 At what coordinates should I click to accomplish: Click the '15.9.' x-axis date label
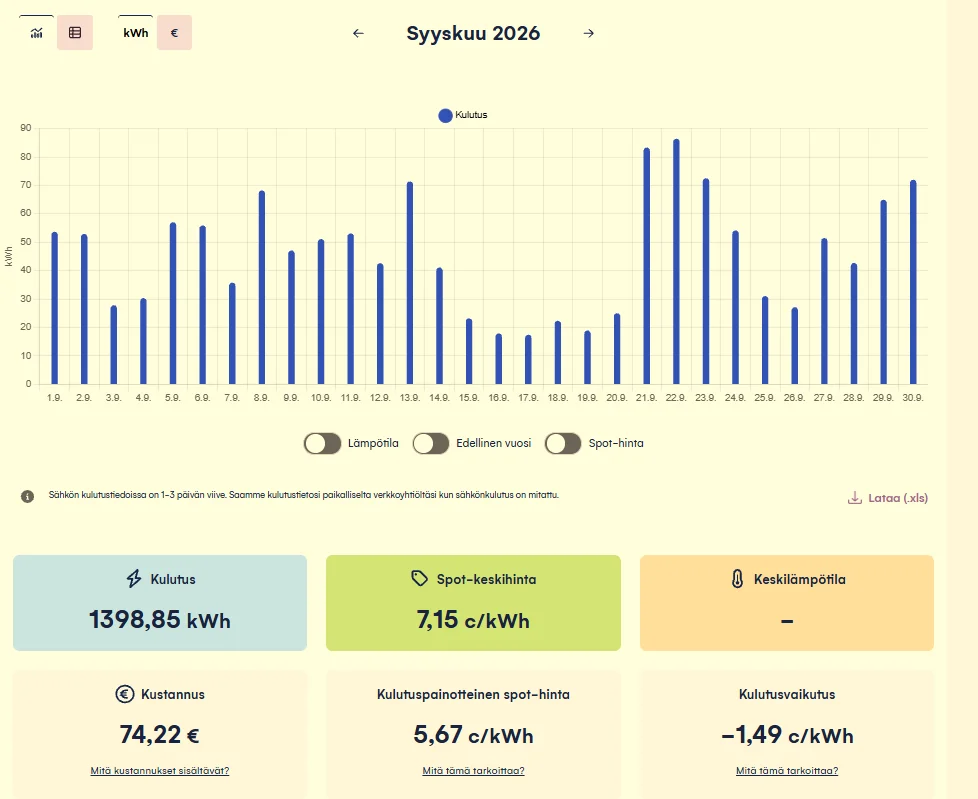click(x=469, y=398)
